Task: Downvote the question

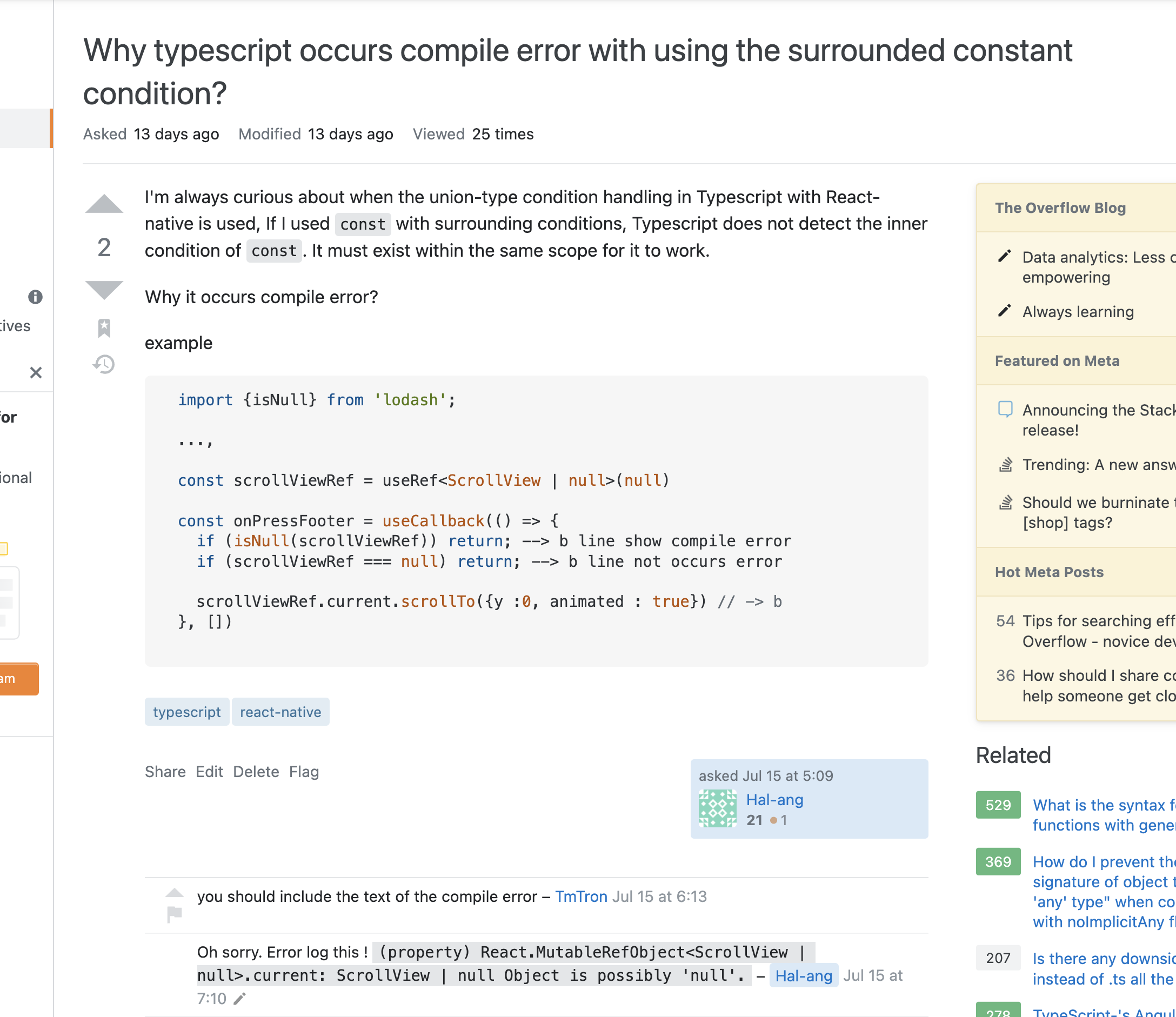Action: point(104,290)
